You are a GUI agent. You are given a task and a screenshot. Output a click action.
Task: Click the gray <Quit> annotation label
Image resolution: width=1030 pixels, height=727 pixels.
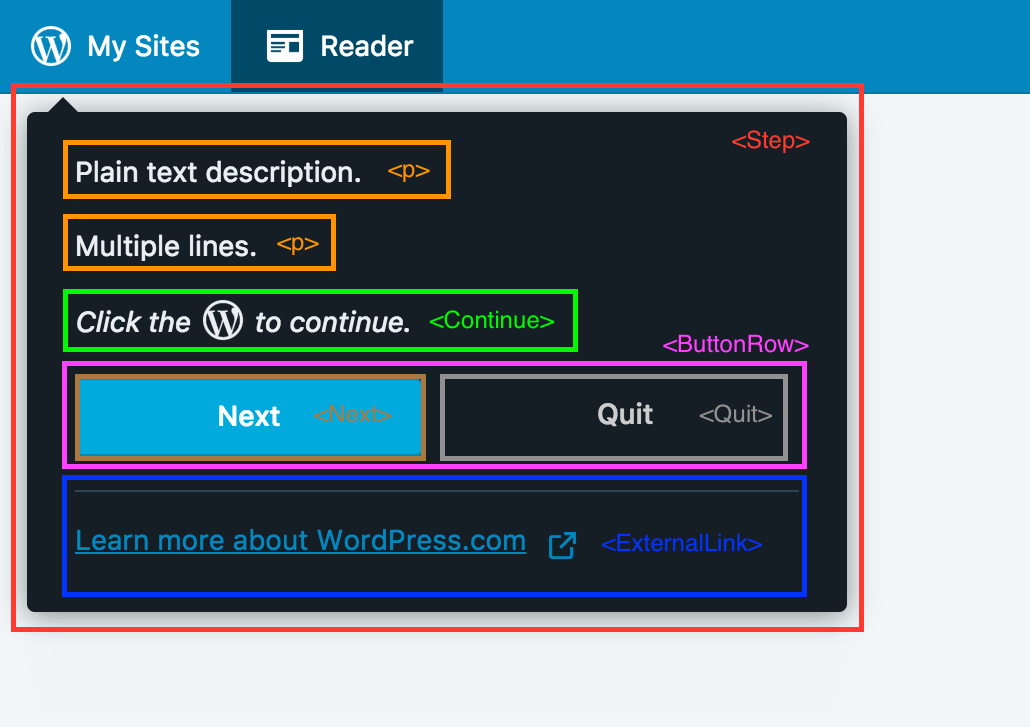point(735,415)
